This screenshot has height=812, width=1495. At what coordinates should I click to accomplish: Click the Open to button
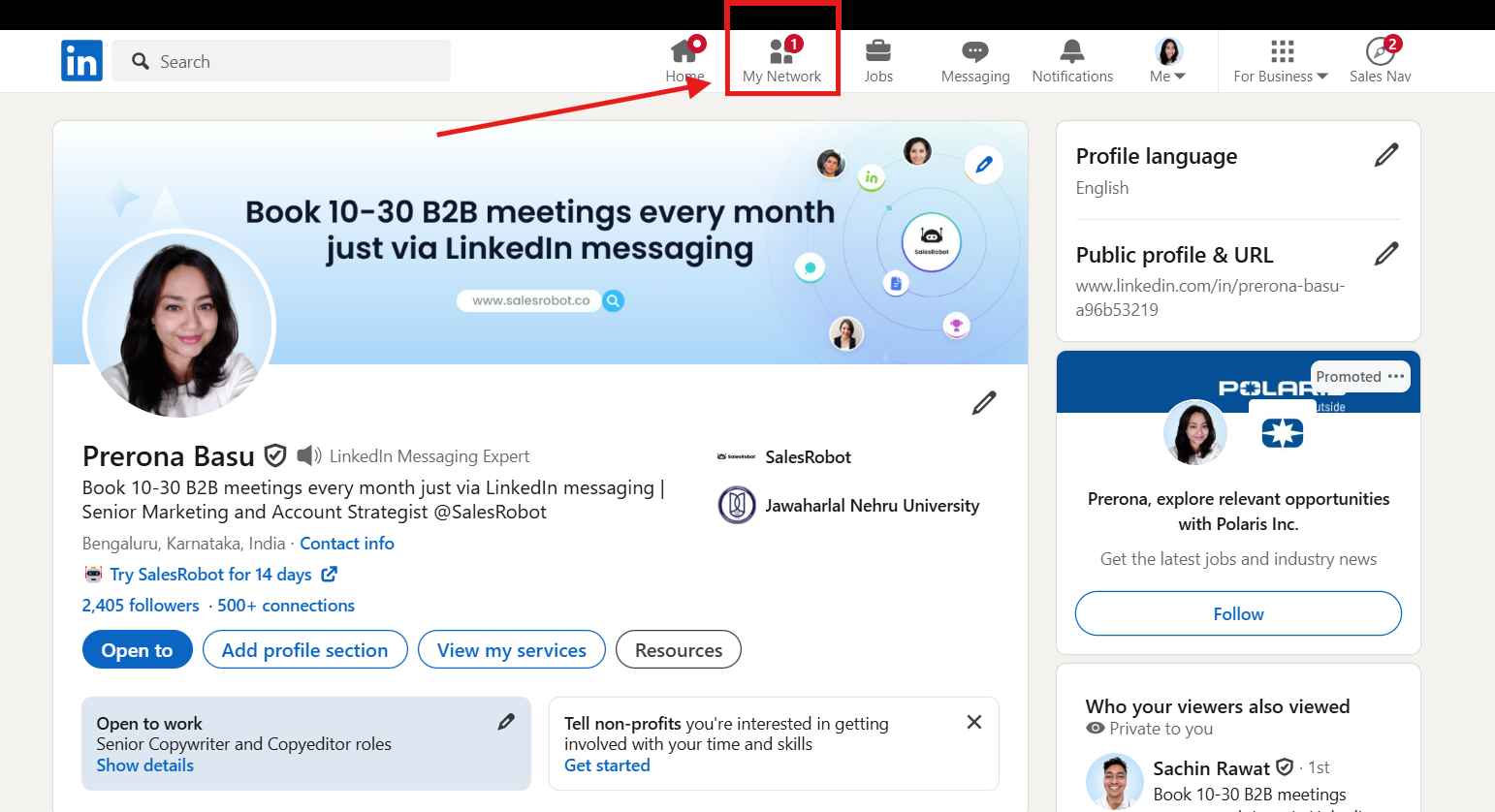click(137, 649)
